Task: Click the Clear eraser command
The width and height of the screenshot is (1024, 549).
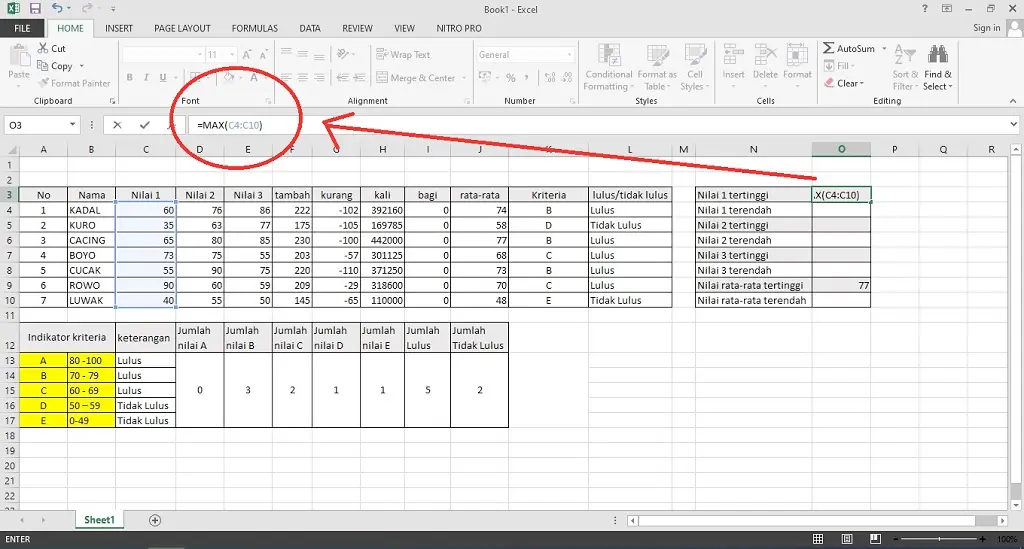Action: [x=844, y=83]
